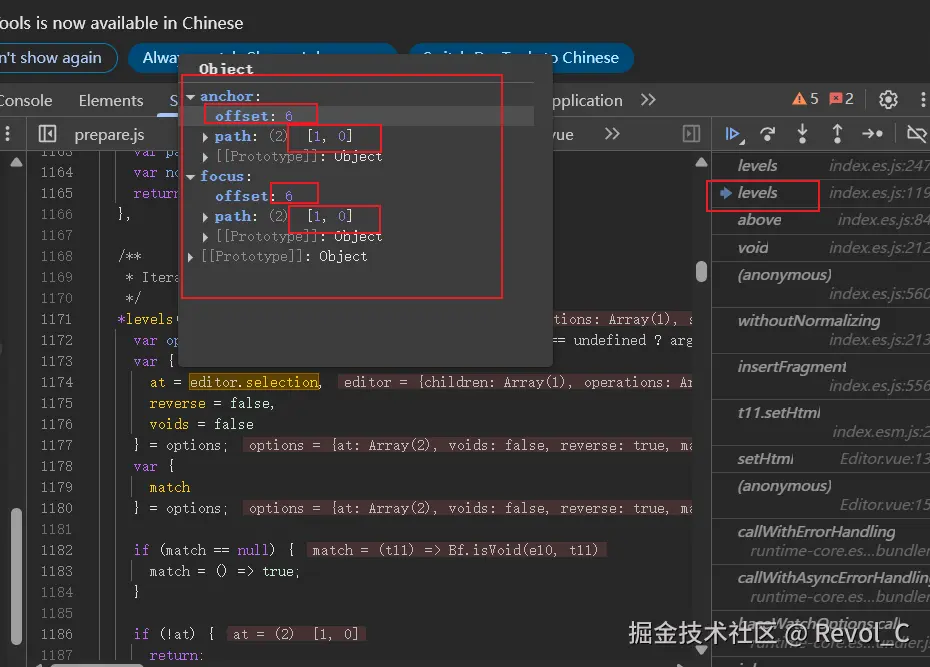Click the left panel vertical scrollbar
Image resolution: width=930 pixels, height=667 pixels.
tap(17, 576)
